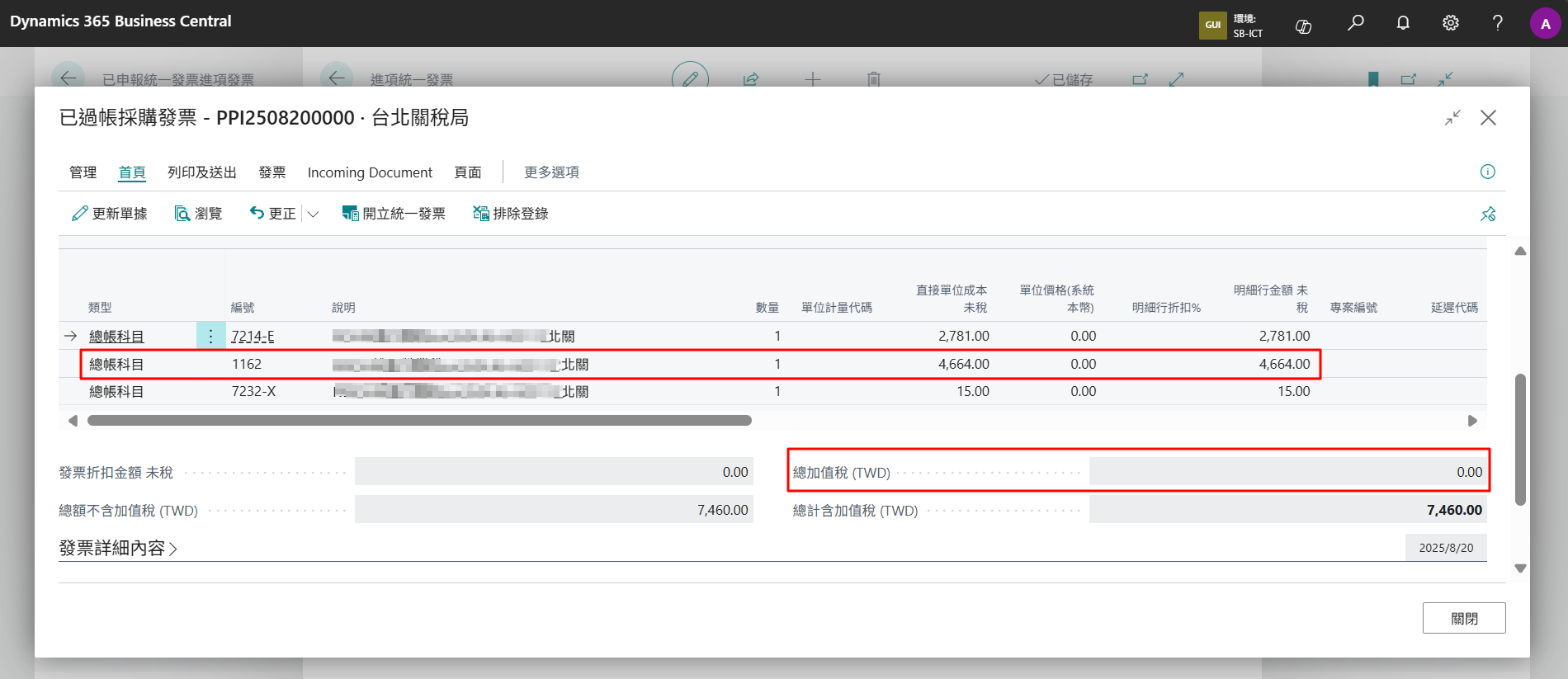This screenshot has width=1568, height=679.
Task: Click the 關閉 button
Action: click(1464, 618)
